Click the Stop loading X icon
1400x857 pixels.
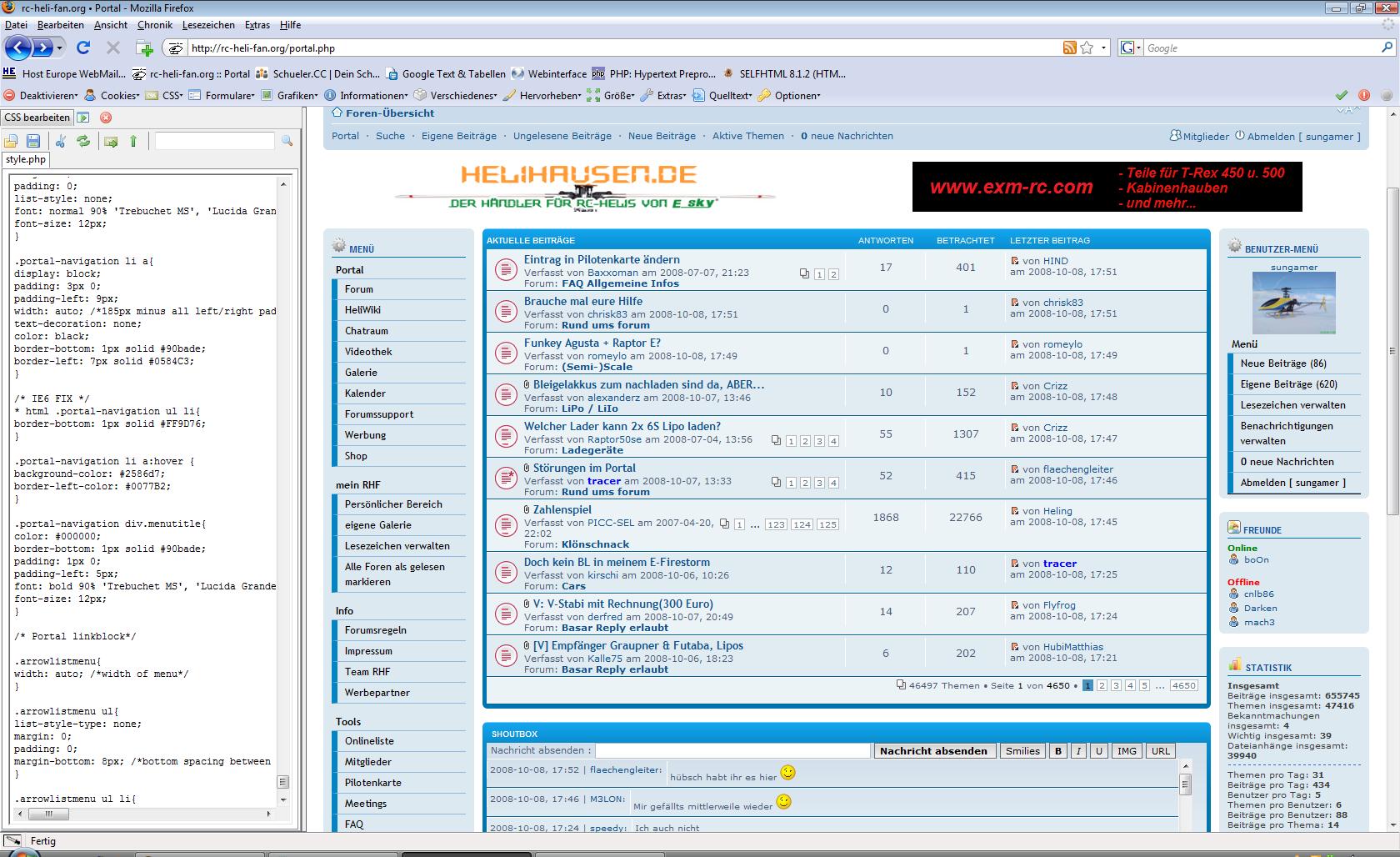[x=113, y=48]
